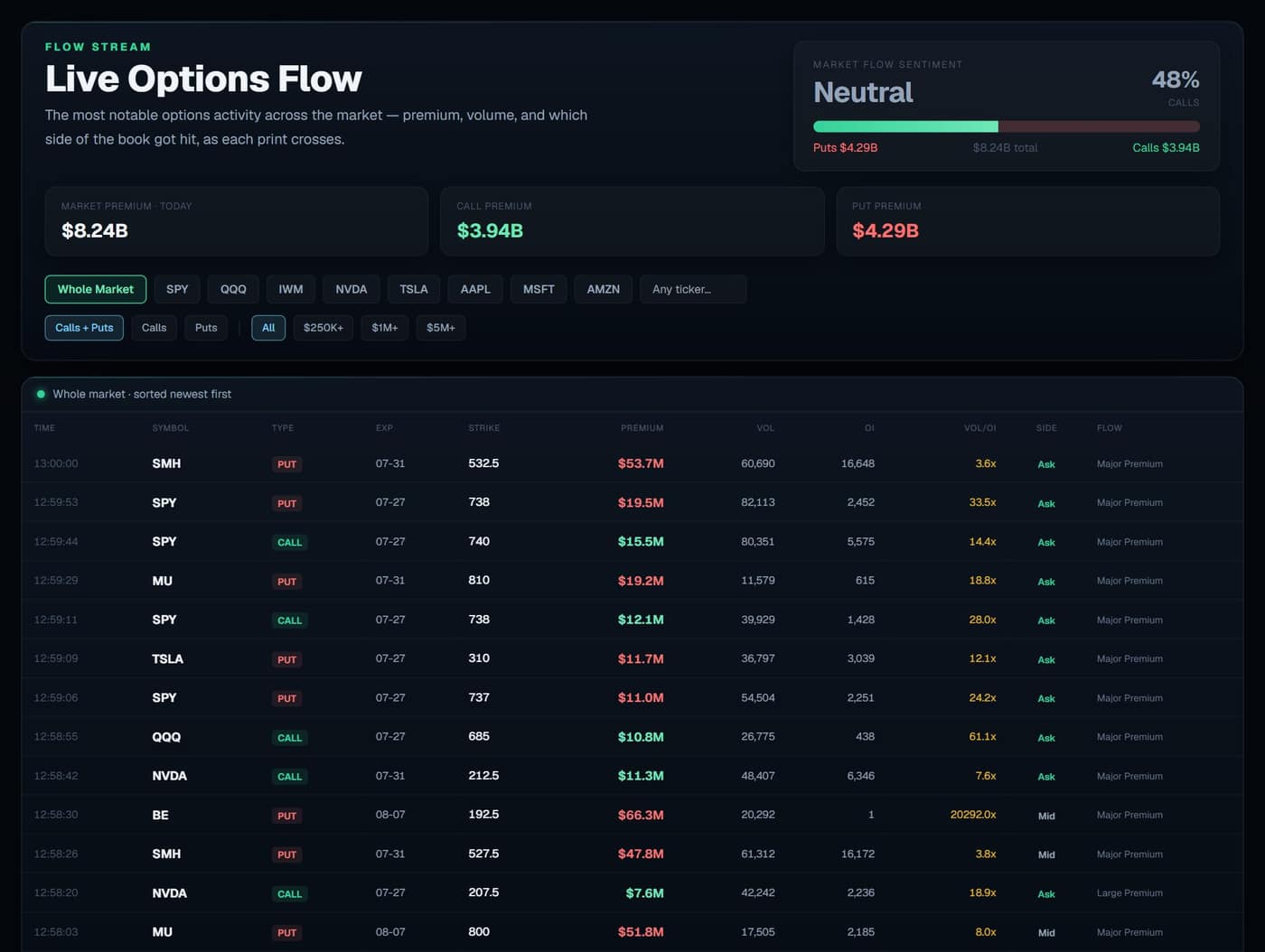Click expiry 08-07 in the BE row
This screenshot has width=1265, height=952.
[390, 815]
